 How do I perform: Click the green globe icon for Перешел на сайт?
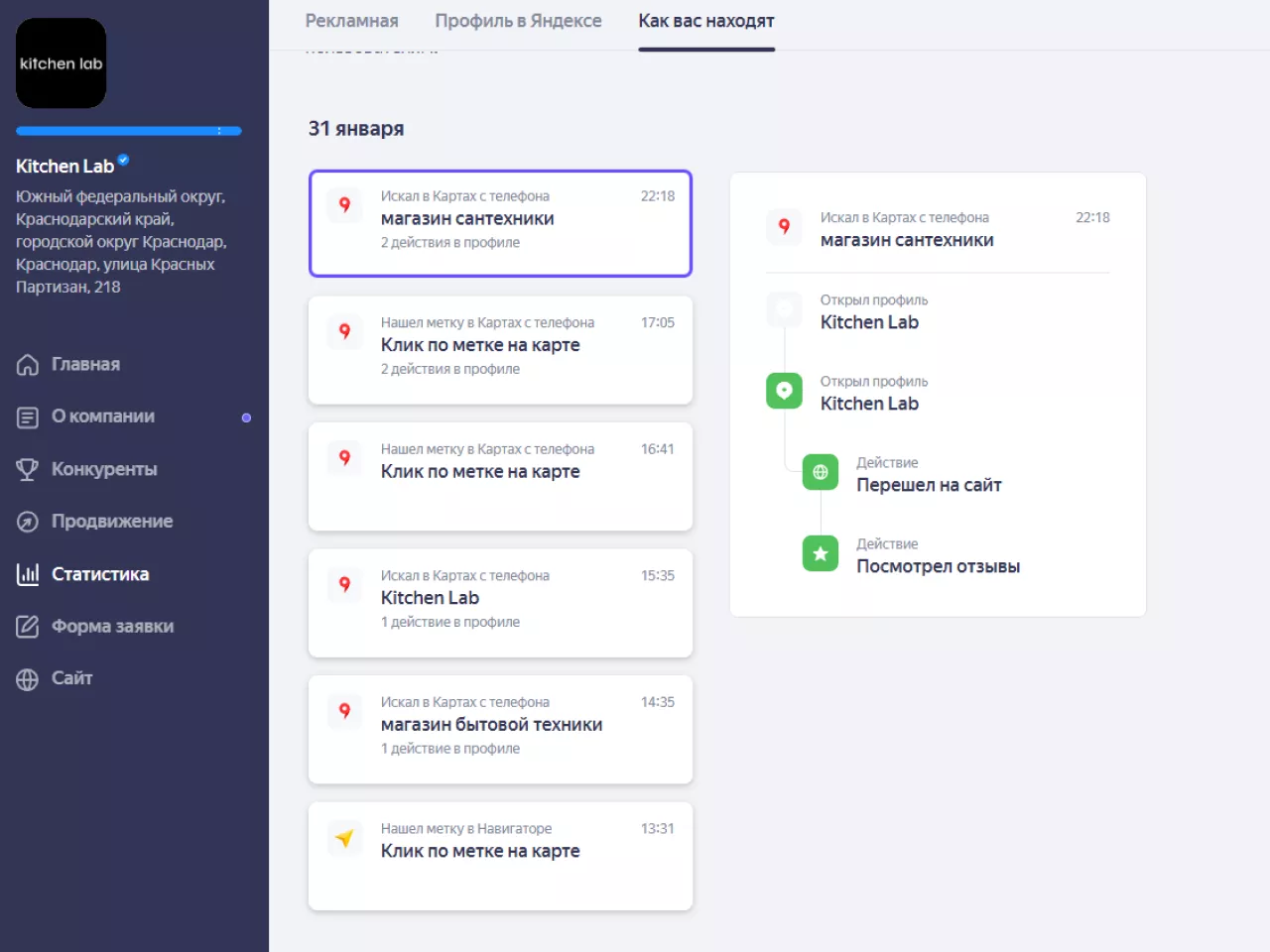pyautogui.click(x=821, y=472)
